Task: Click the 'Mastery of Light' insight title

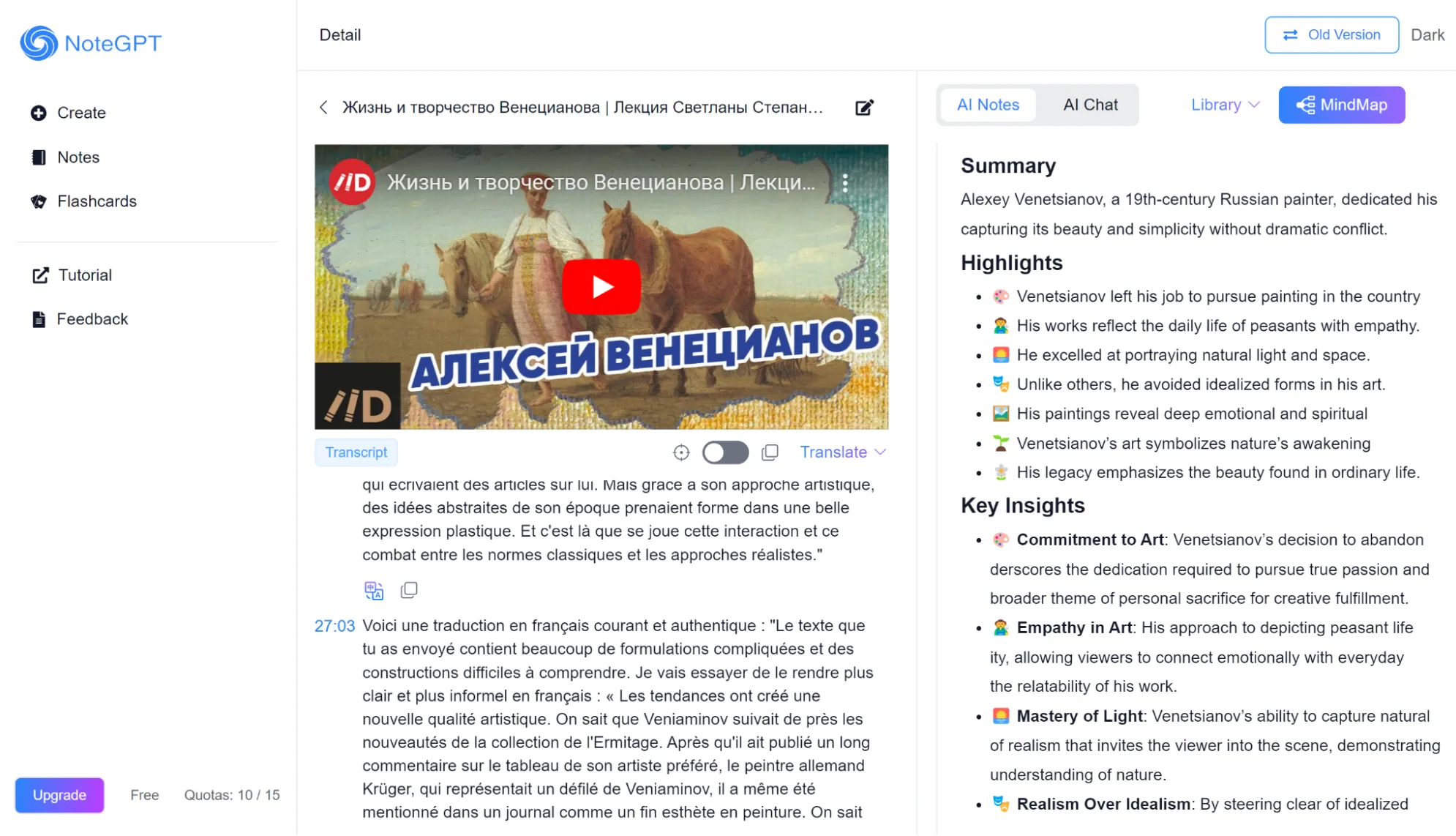Action: tap(1079, 716)
